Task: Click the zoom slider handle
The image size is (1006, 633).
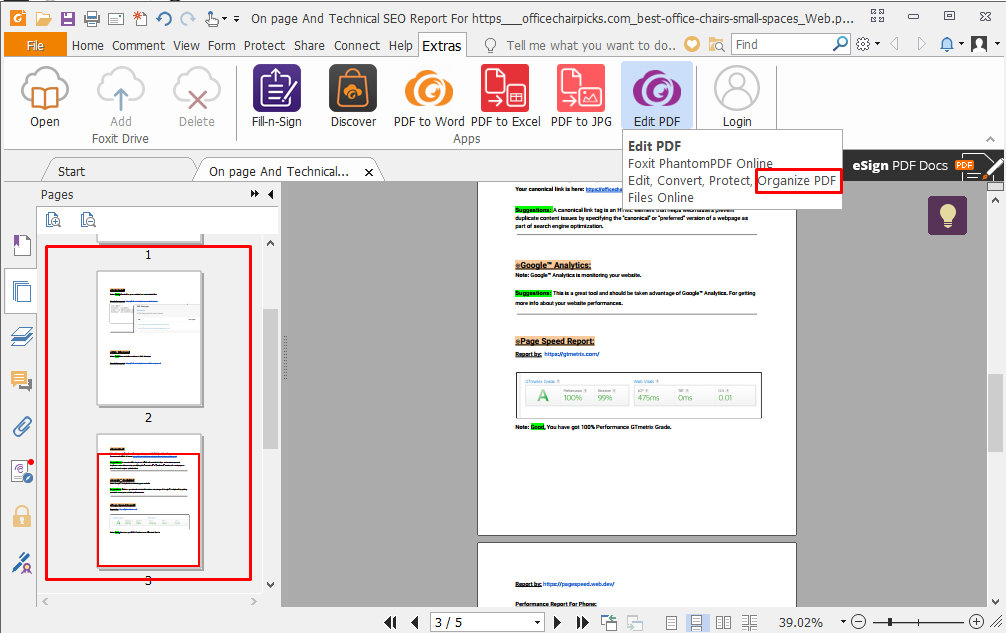Action: pos(890,621)
